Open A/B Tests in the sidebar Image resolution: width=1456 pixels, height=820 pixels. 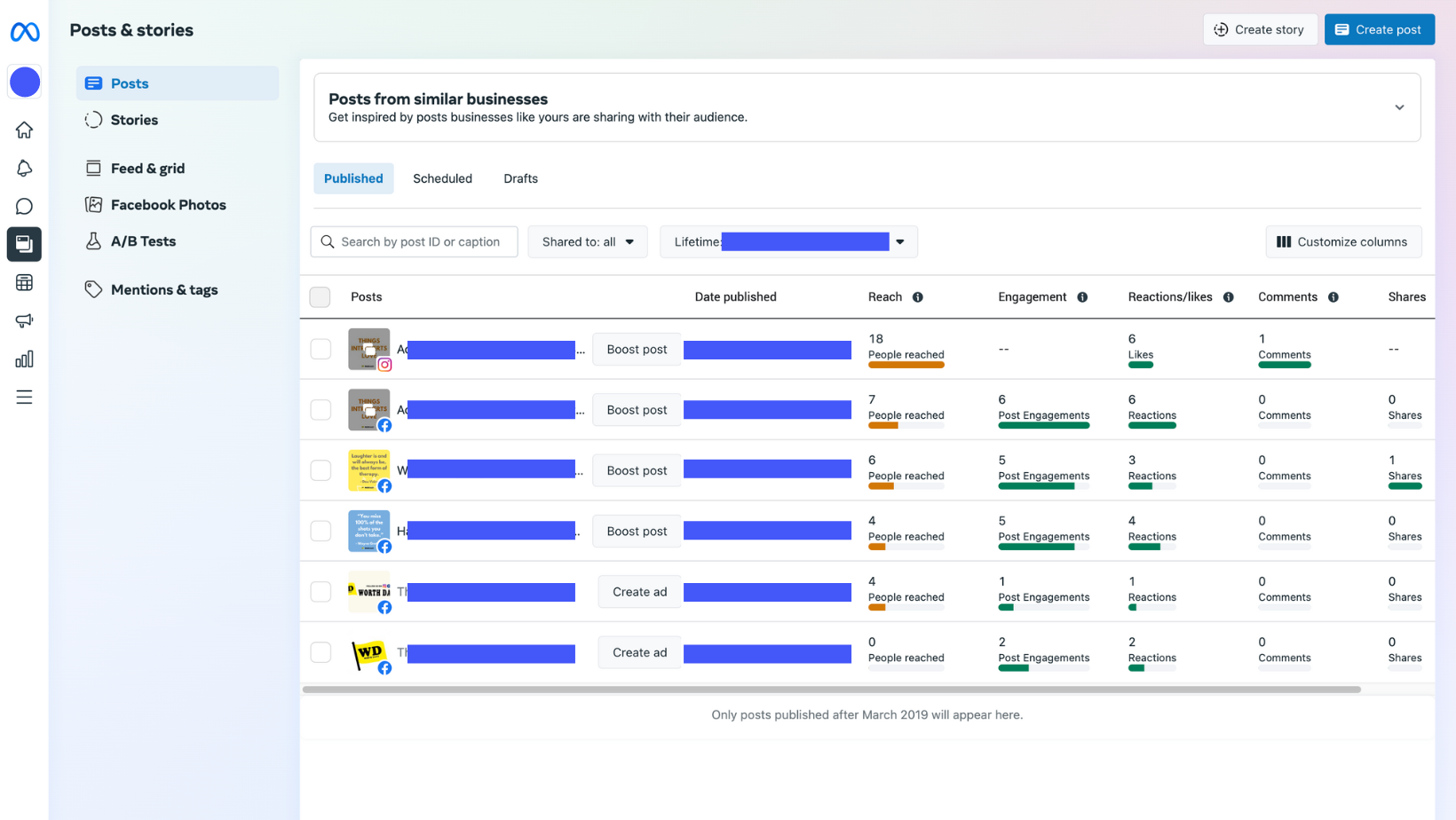pyautogui.click(x=178, y=240)
